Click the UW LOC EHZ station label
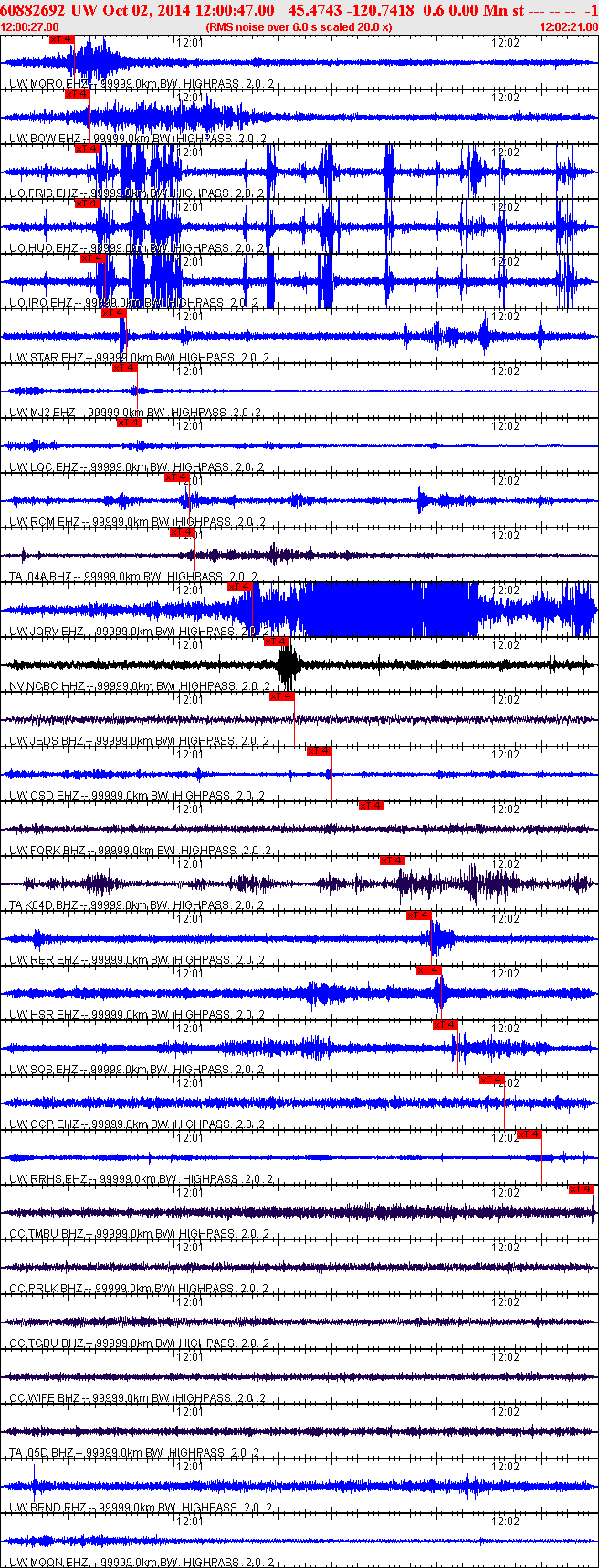 tap(43, 467)
